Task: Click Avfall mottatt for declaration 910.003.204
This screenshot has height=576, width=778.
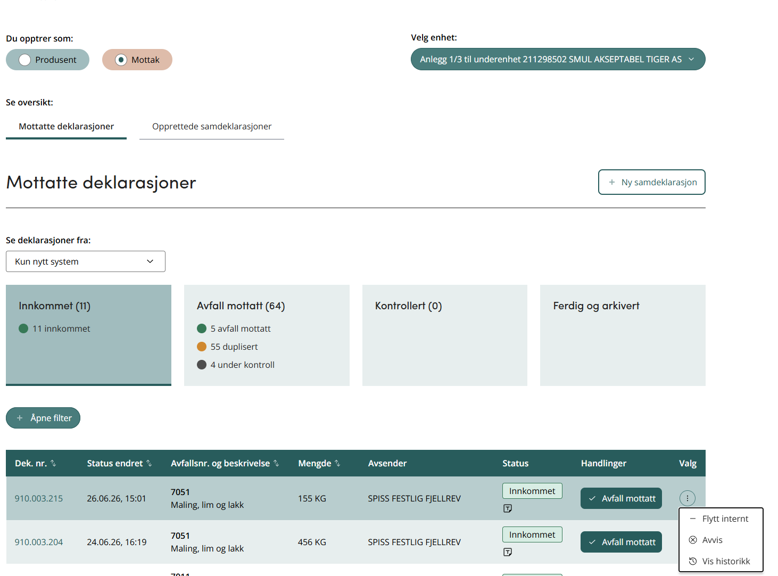Action: point(621,542)
